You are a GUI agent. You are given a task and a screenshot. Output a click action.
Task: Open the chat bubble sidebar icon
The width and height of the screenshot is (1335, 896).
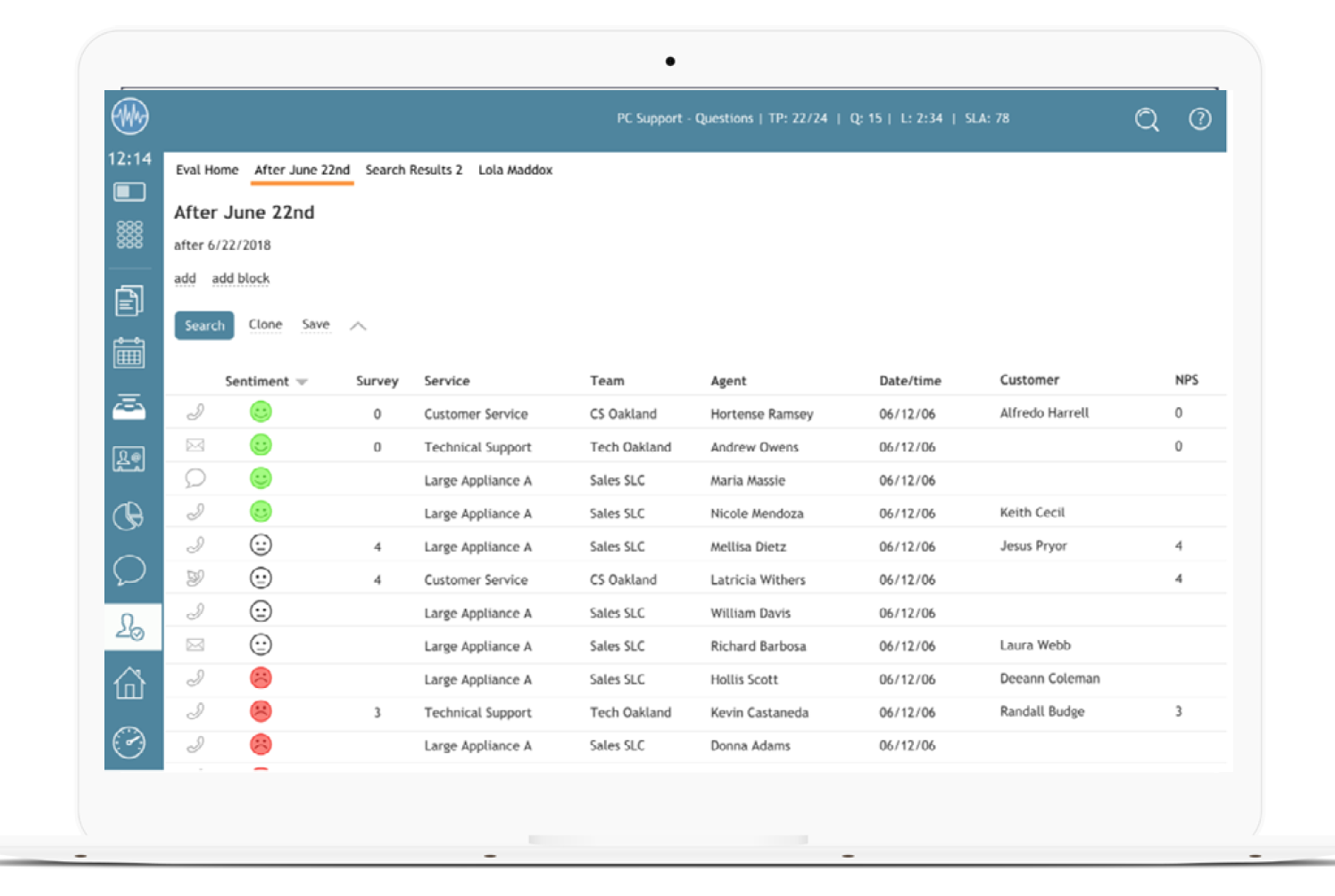129,569
